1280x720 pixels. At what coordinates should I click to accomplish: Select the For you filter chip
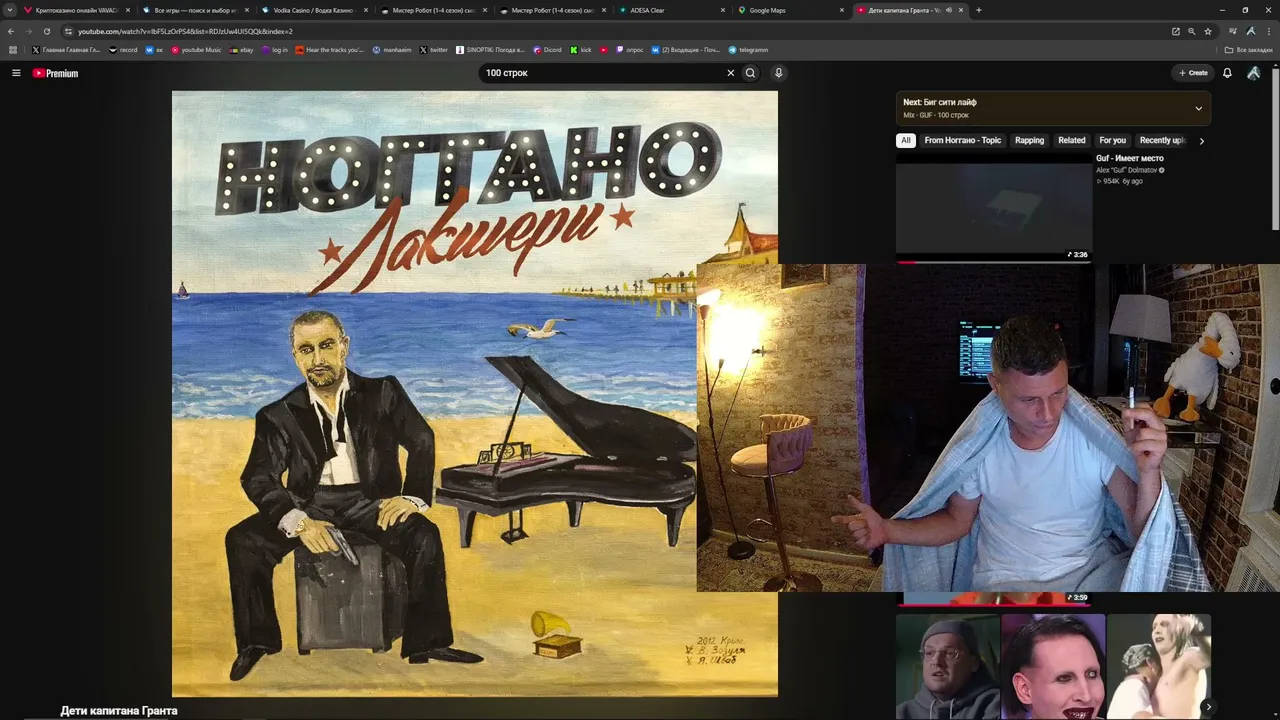[x=1112, y=141]
